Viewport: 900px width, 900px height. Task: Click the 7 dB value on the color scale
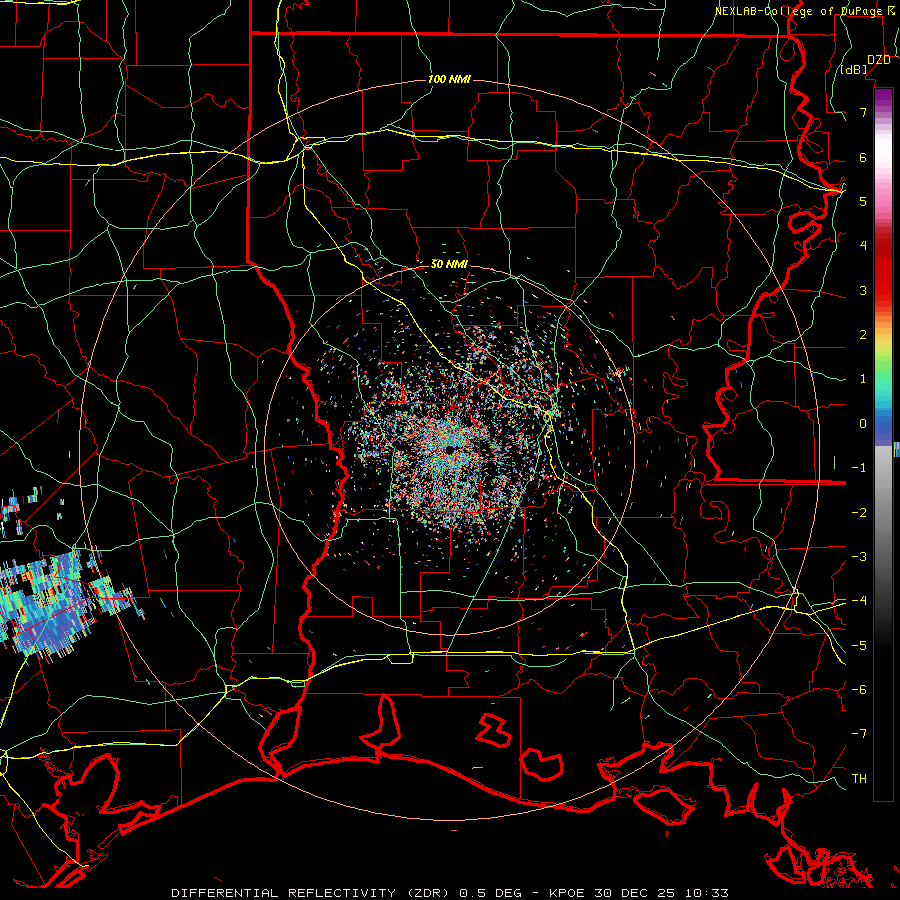863,112
